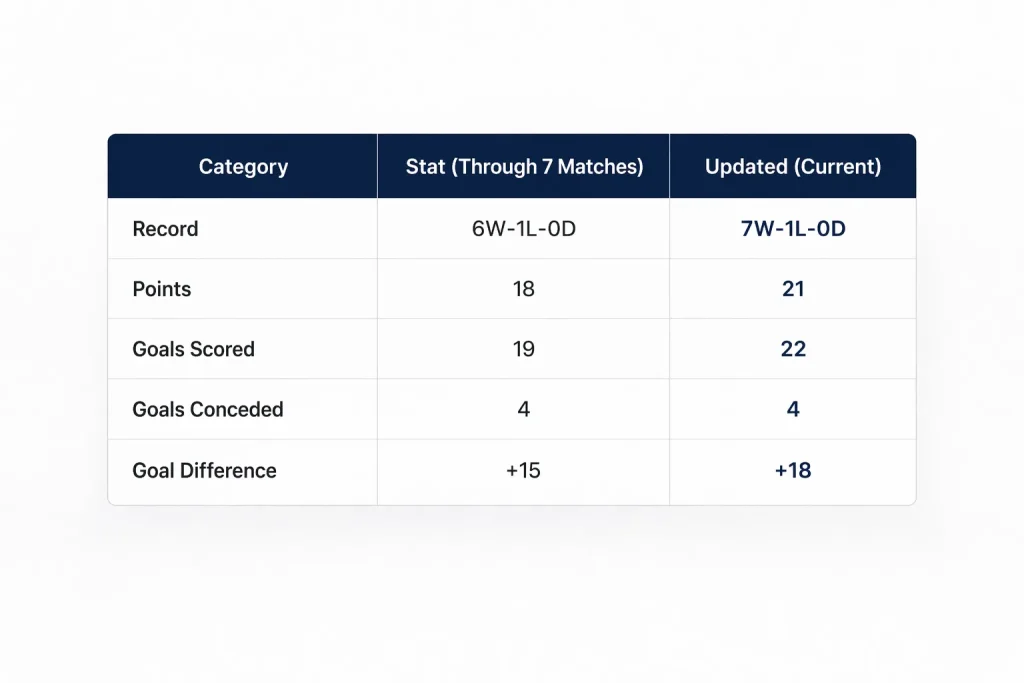The image size is (1024, 683).
Task: Click the Category column header
Action: (243, 167)
